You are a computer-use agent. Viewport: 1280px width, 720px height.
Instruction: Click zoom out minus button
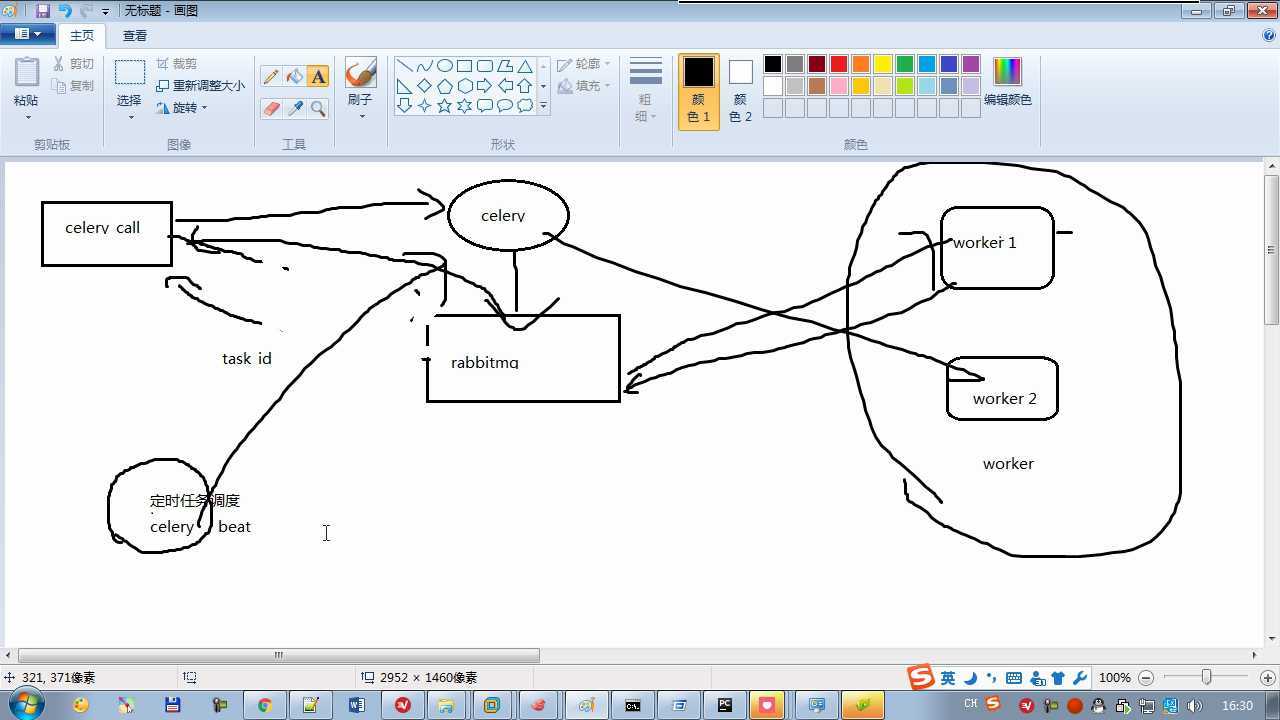(x=1146, y=678)
